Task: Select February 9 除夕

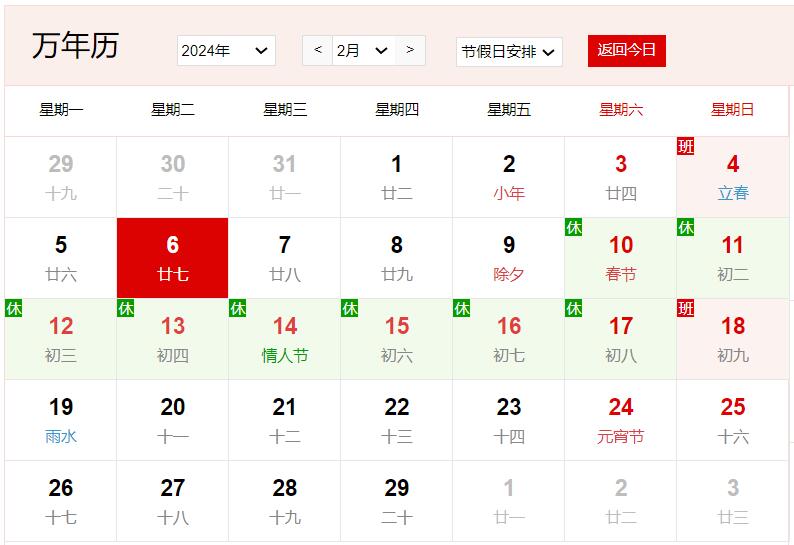Action: pyautogui.click(x=508, y=258)
